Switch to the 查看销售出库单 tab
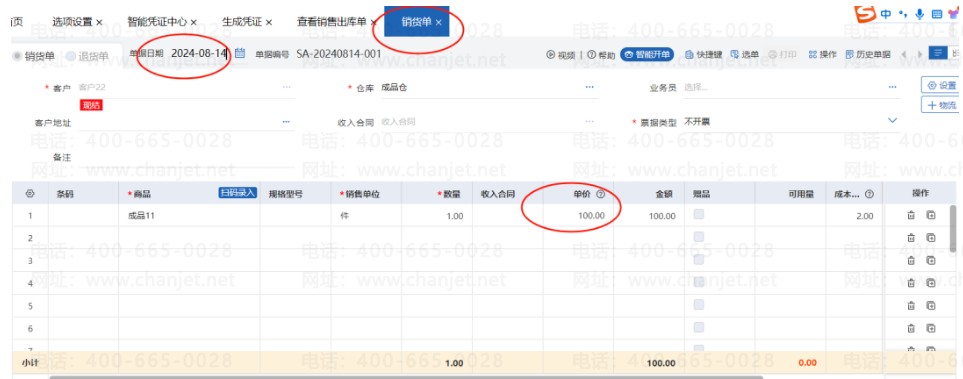Image resolution: width=963 pixels, height=379 pixels. pyautogui.click(x=332, y=22)
